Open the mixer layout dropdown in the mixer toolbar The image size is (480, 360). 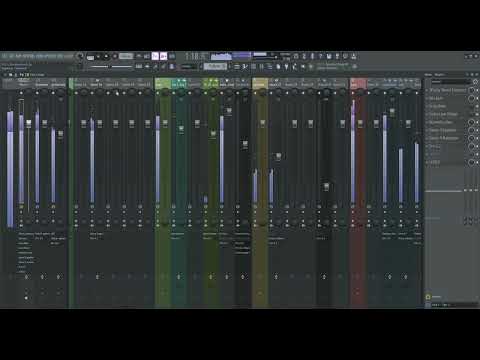37,75
